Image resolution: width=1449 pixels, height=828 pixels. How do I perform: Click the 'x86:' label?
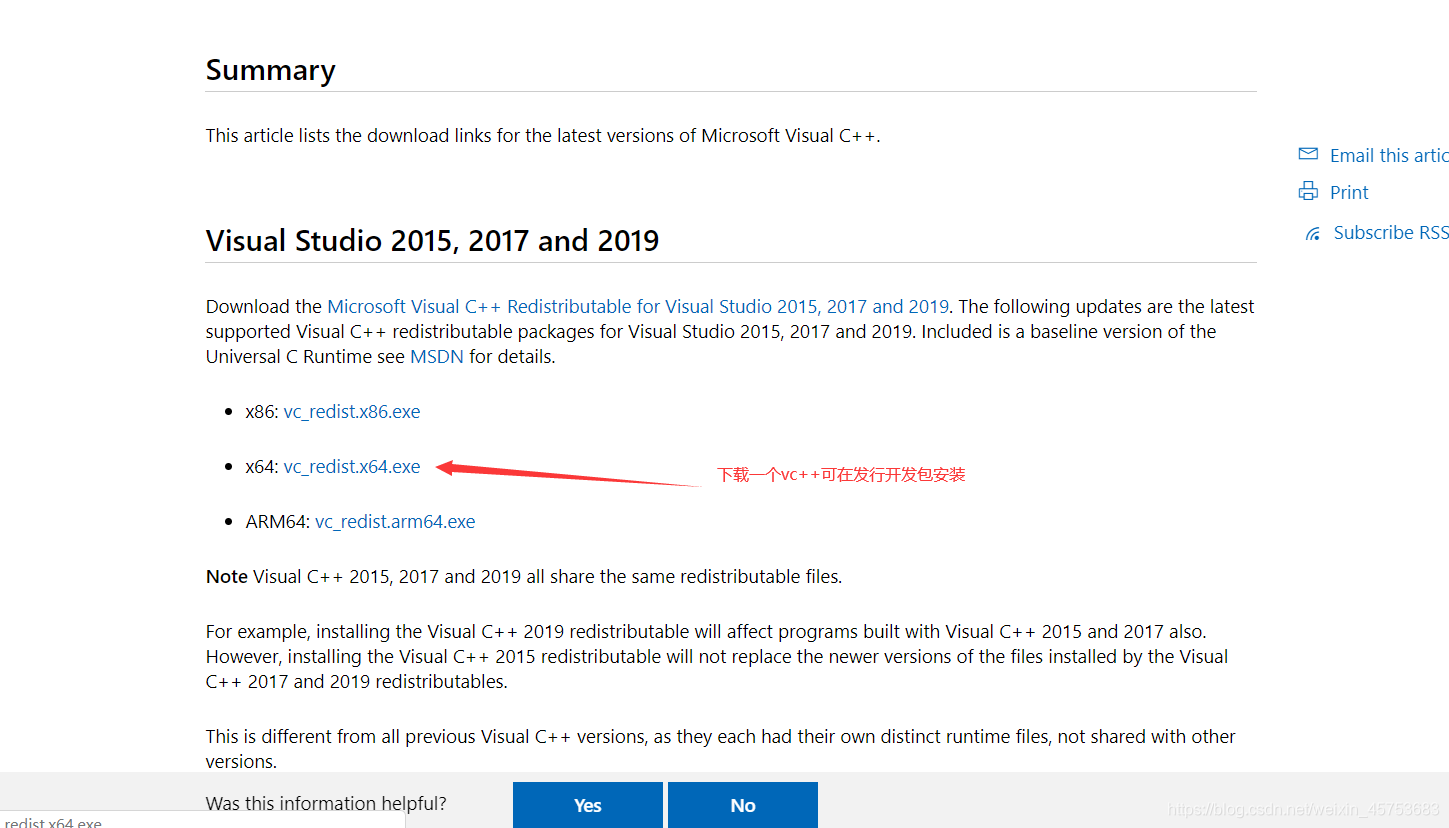point(262,411)
